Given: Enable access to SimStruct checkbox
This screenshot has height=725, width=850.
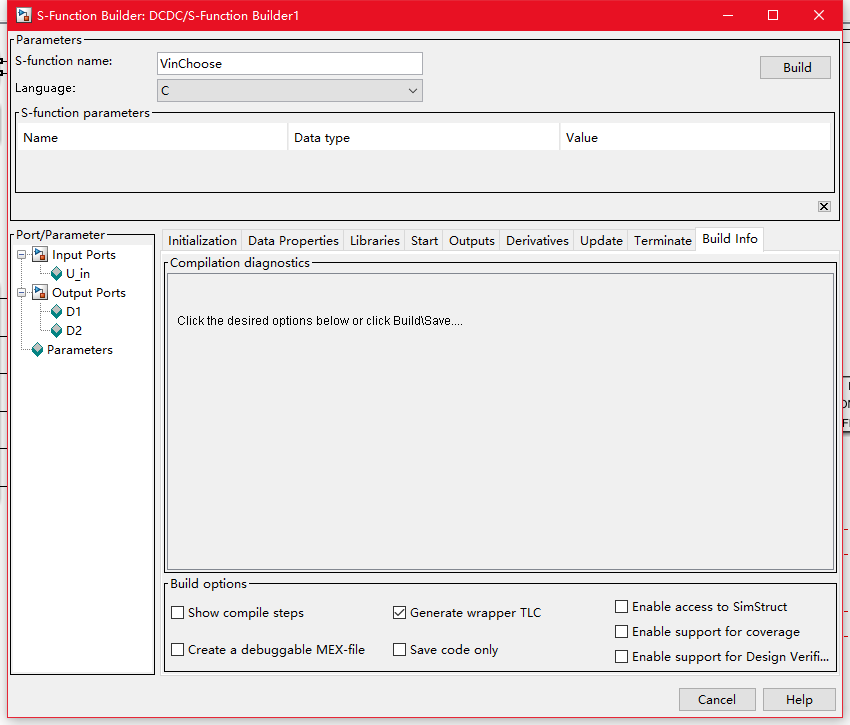Looking at the screenshot, I should (x=622, y=606).
